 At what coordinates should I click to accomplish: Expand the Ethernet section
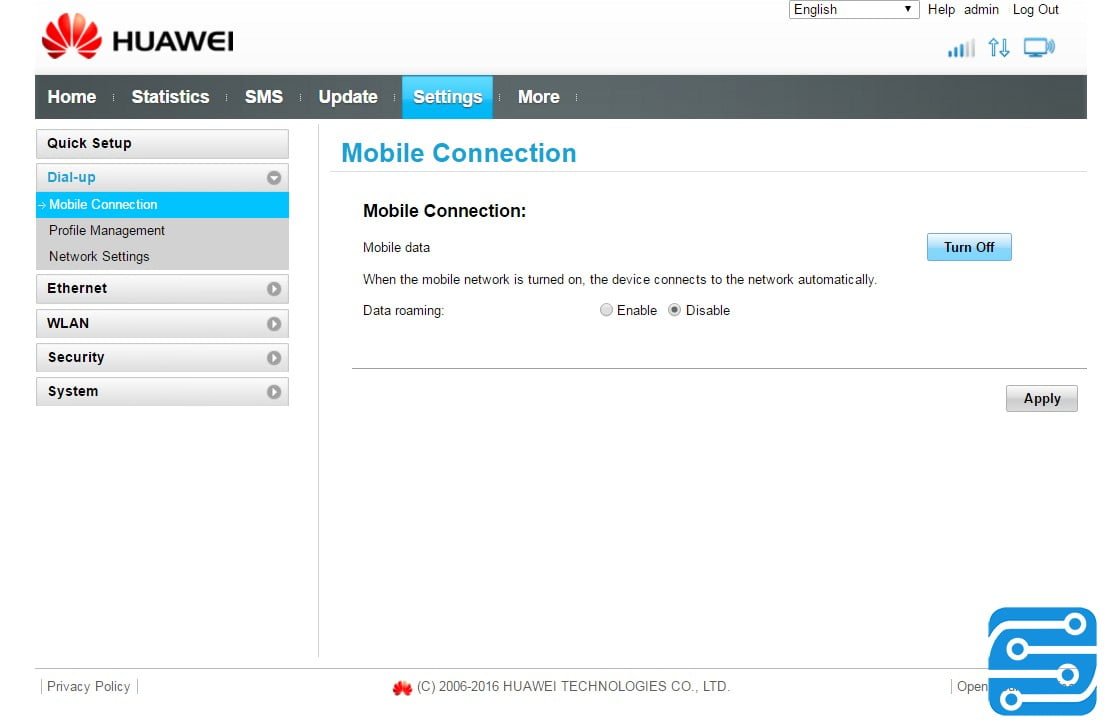[x=273, y=289]
